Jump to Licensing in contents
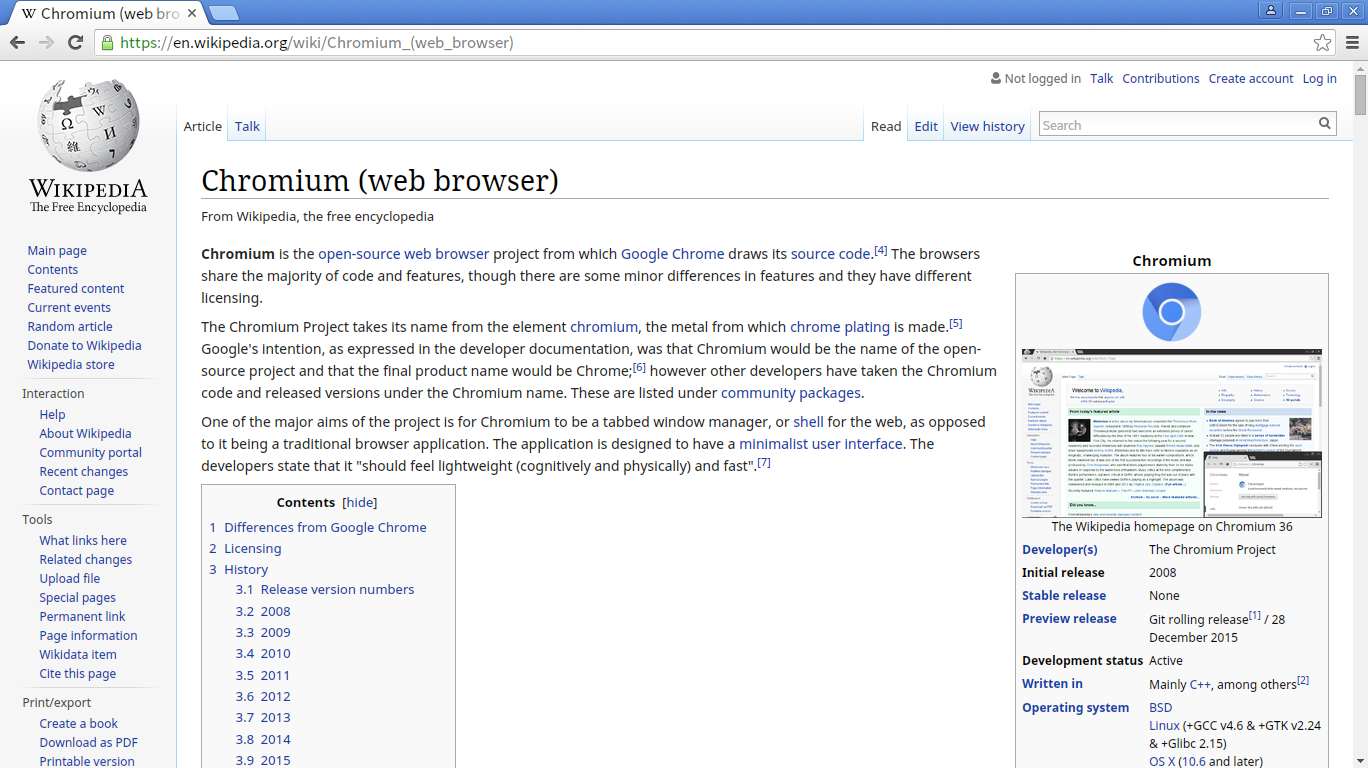This screenshot has height=768, width=1368. [252, 549]
